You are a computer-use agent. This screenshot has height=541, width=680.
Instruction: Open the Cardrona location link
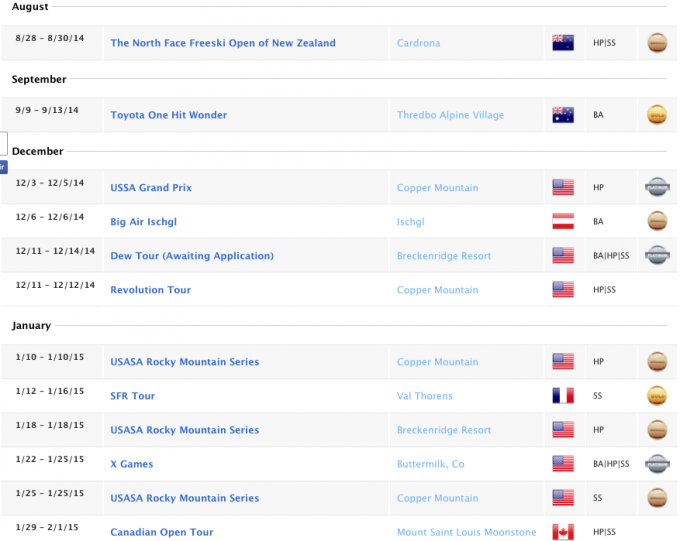(x=418, y=43)
